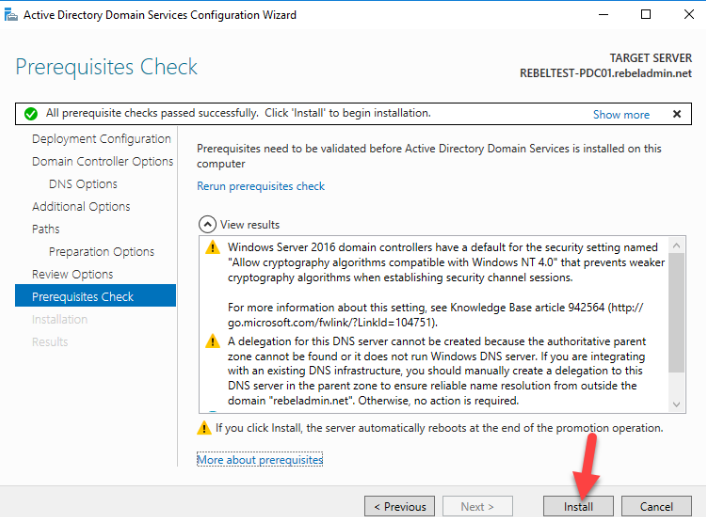Open More about prerequisites link
The height and width of the screenshot is (517, 706).
click(260, 460)
